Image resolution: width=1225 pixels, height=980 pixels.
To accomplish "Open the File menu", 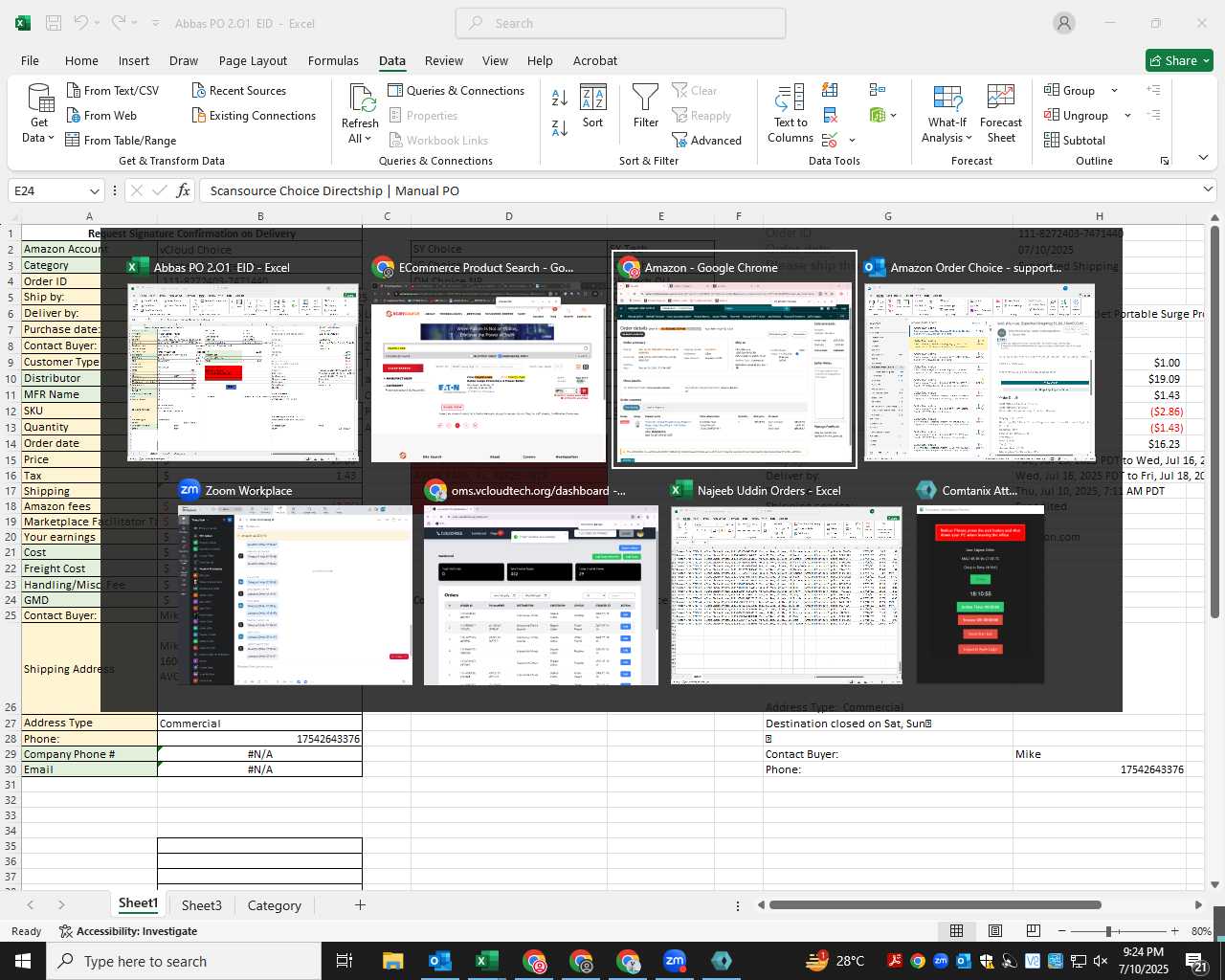I will click(x=30, y=60).
